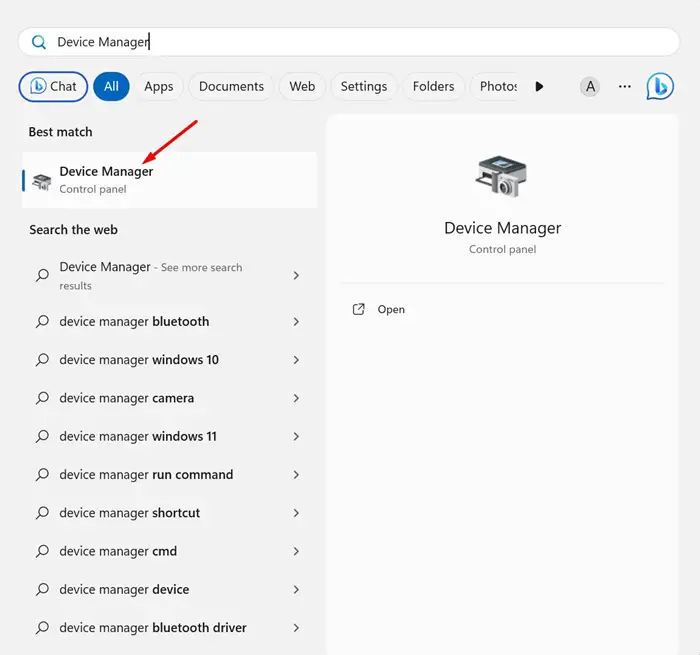Switch to the Settings filter tab
This screenshot has width=700, height=655.
pos(364,87)
